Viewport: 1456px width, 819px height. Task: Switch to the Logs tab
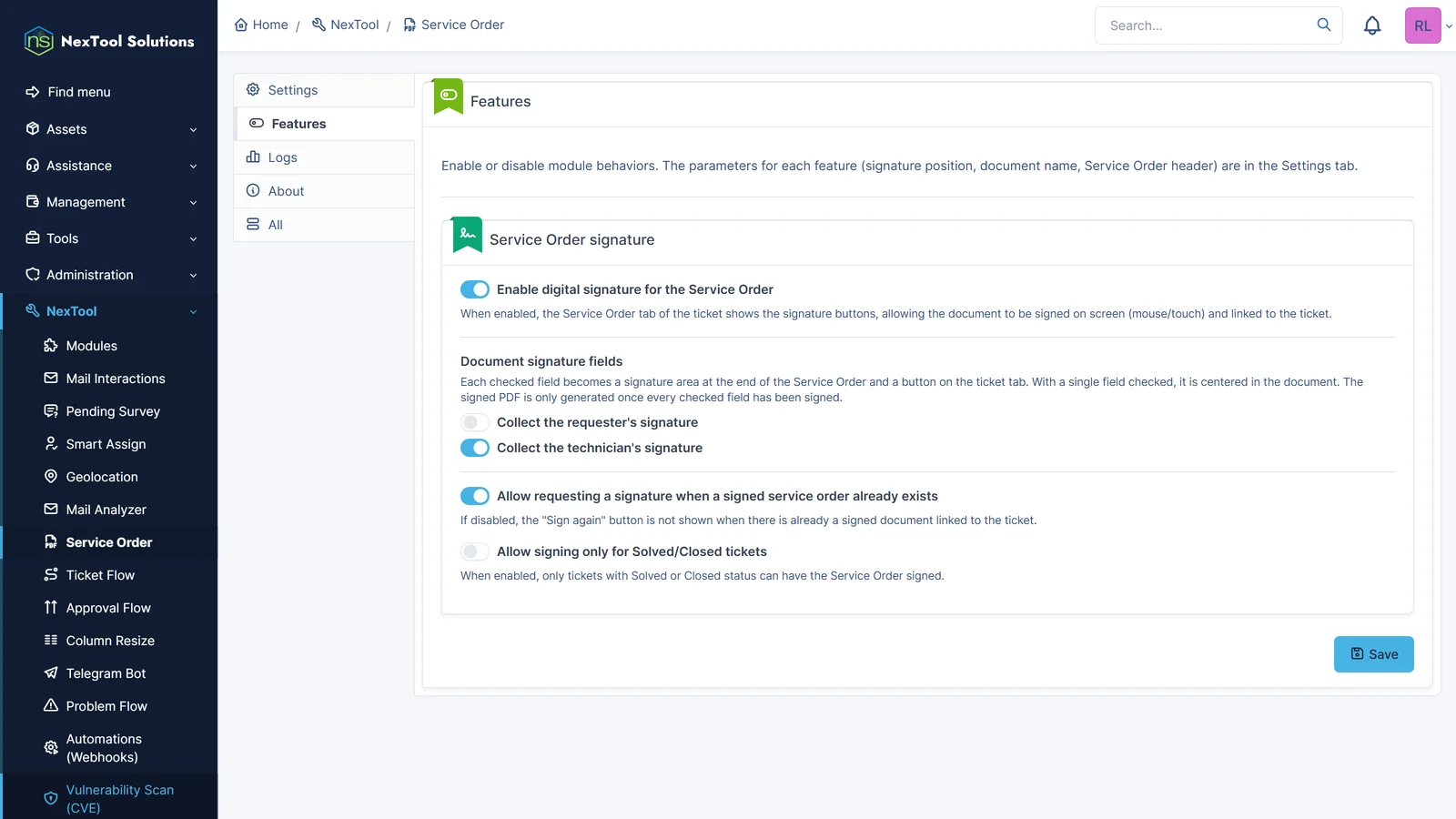(x=324, y=157)
